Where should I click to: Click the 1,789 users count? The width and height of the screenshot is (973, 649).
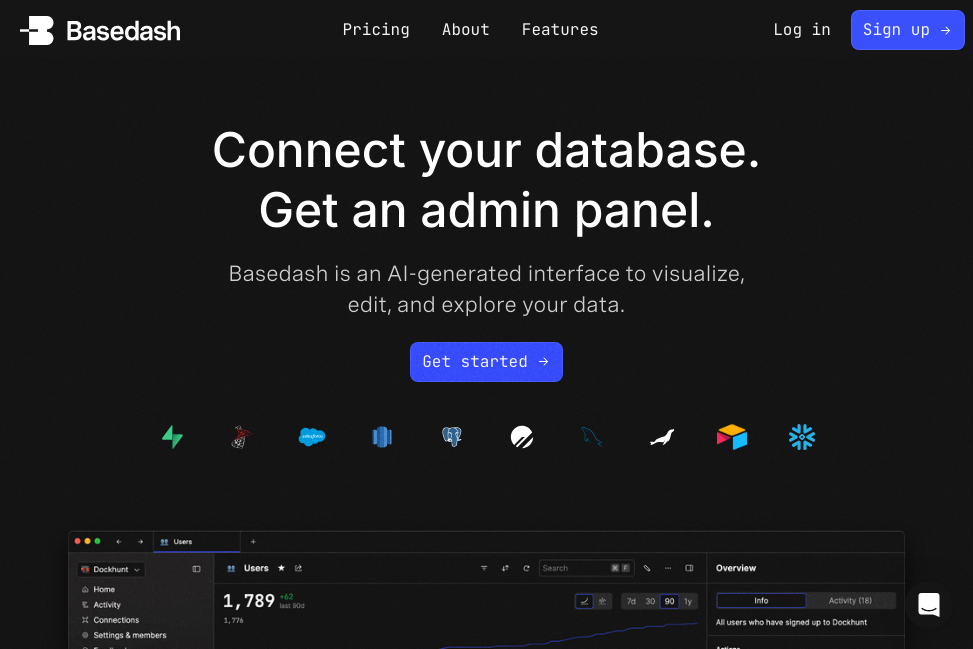249,601
